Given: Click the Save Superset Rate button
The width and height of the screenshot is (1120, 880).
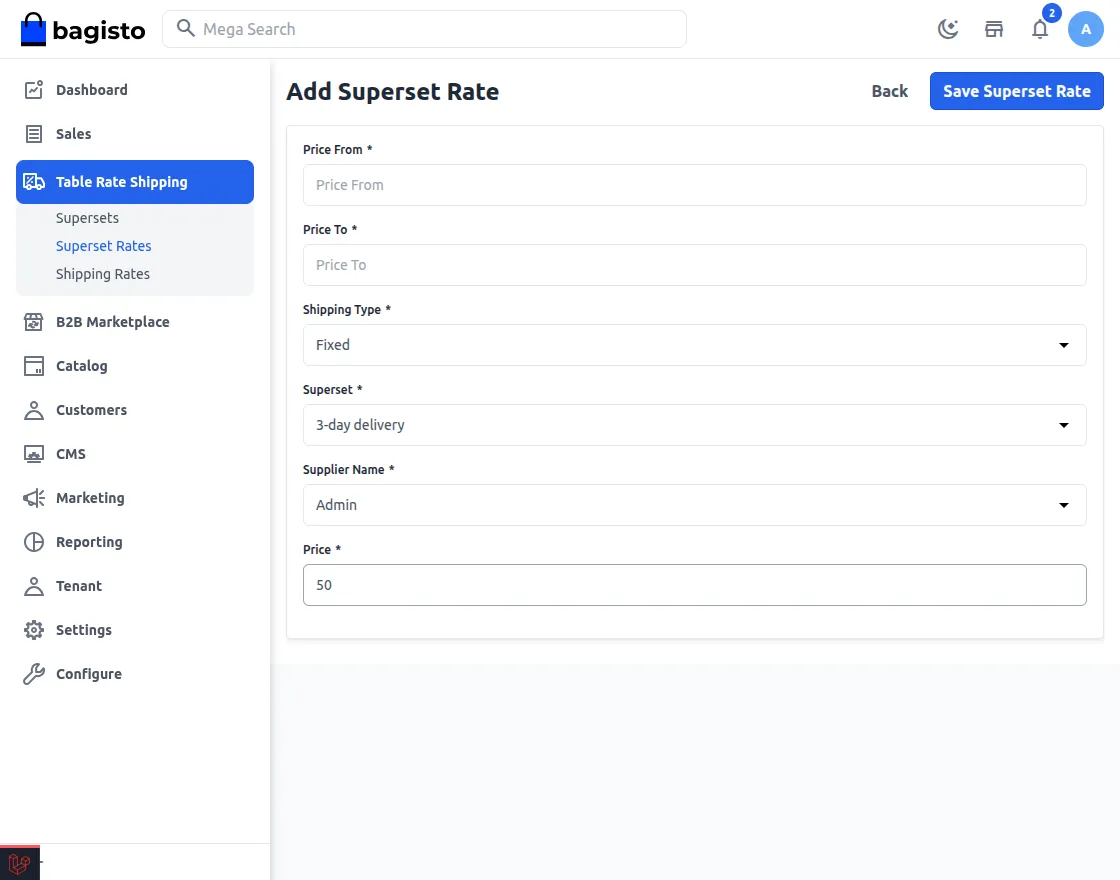Looking at the screenshot, I should pyautogui.click(x=1016, y=90).
